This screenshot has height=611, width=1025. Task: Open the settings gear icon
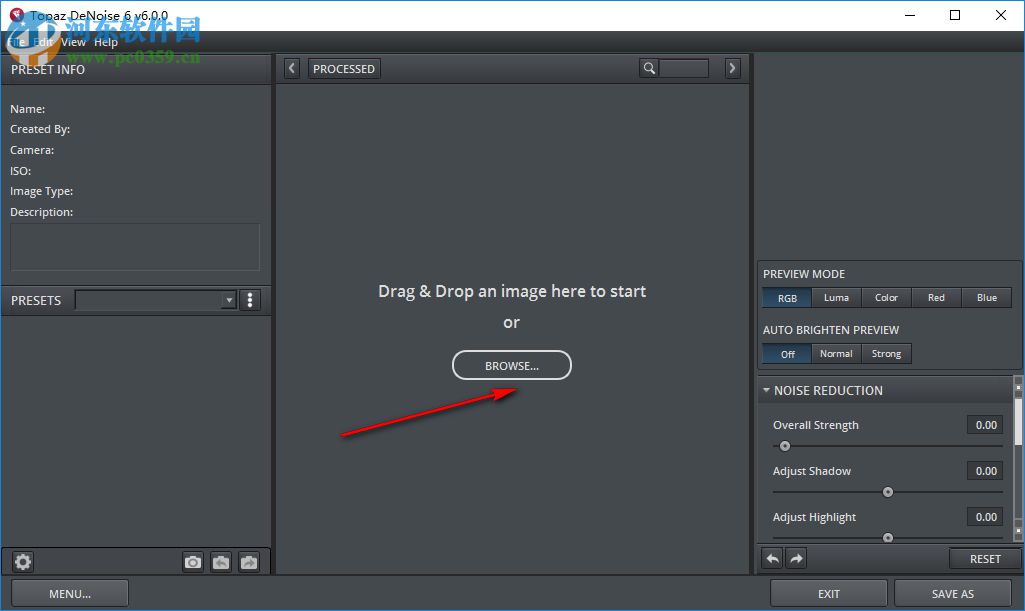pyautogui.click(x=23, y=561)
